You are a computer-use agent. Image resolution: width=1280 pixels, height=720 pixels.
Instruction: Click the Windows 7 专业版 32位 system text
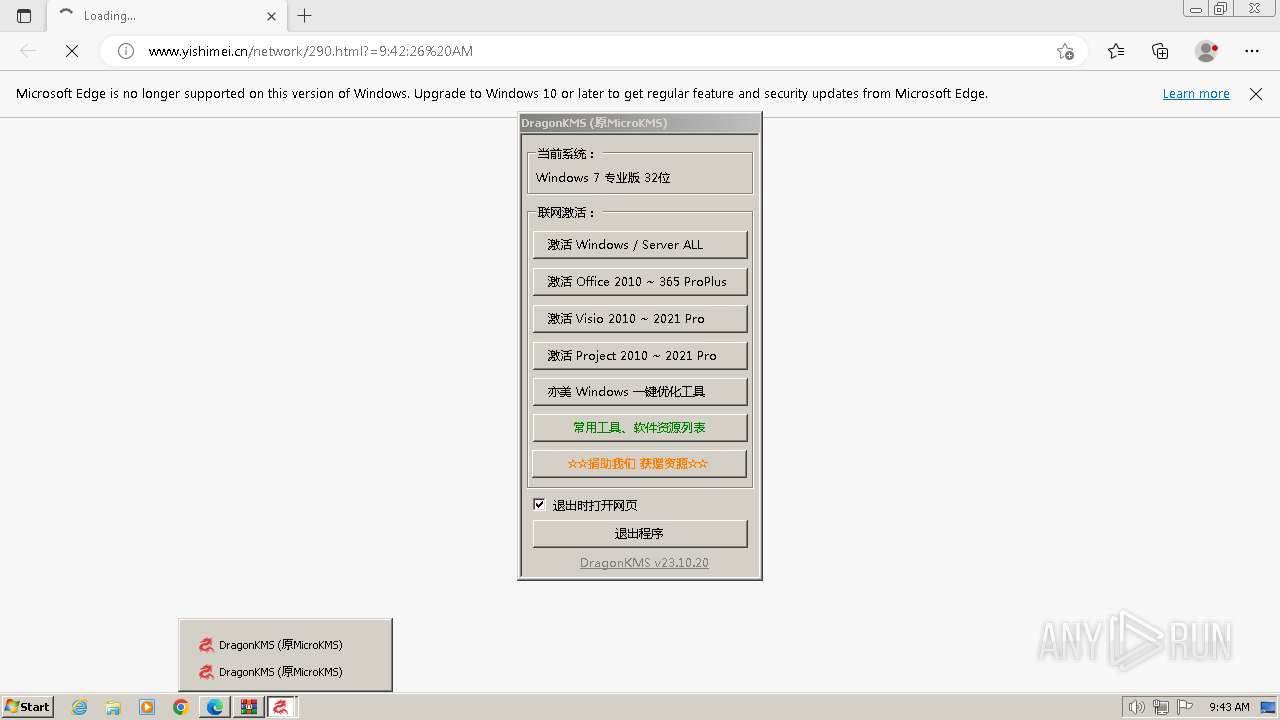[603, 178]
